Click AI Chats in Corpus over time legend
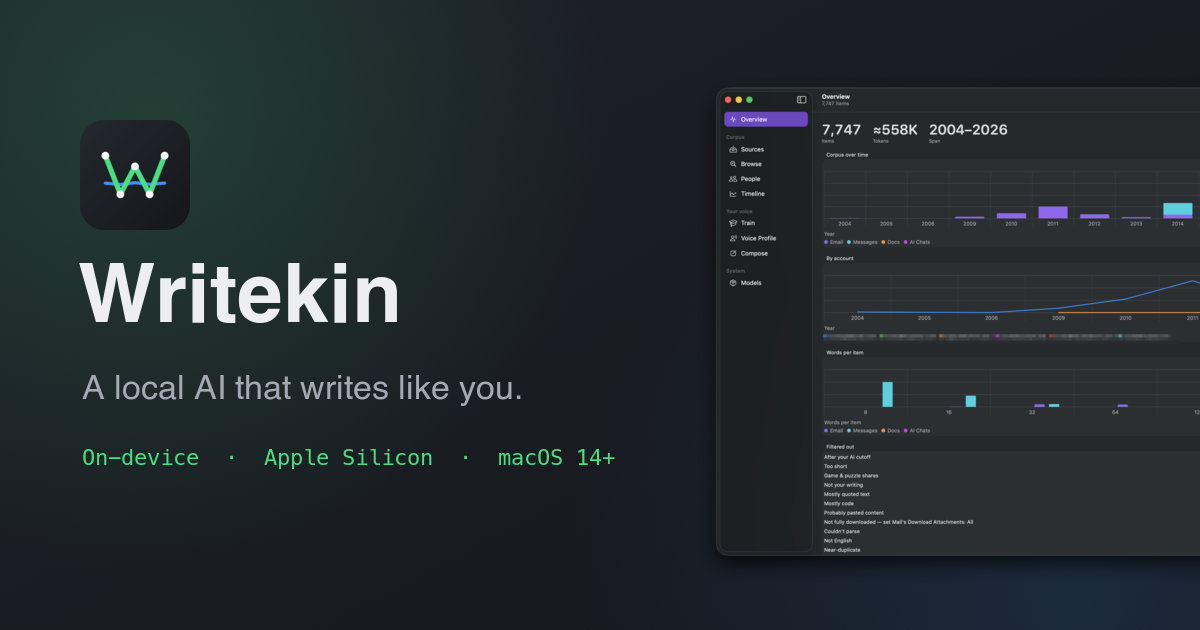Screen dimensions: 1200x630 [x=919, y=242]
